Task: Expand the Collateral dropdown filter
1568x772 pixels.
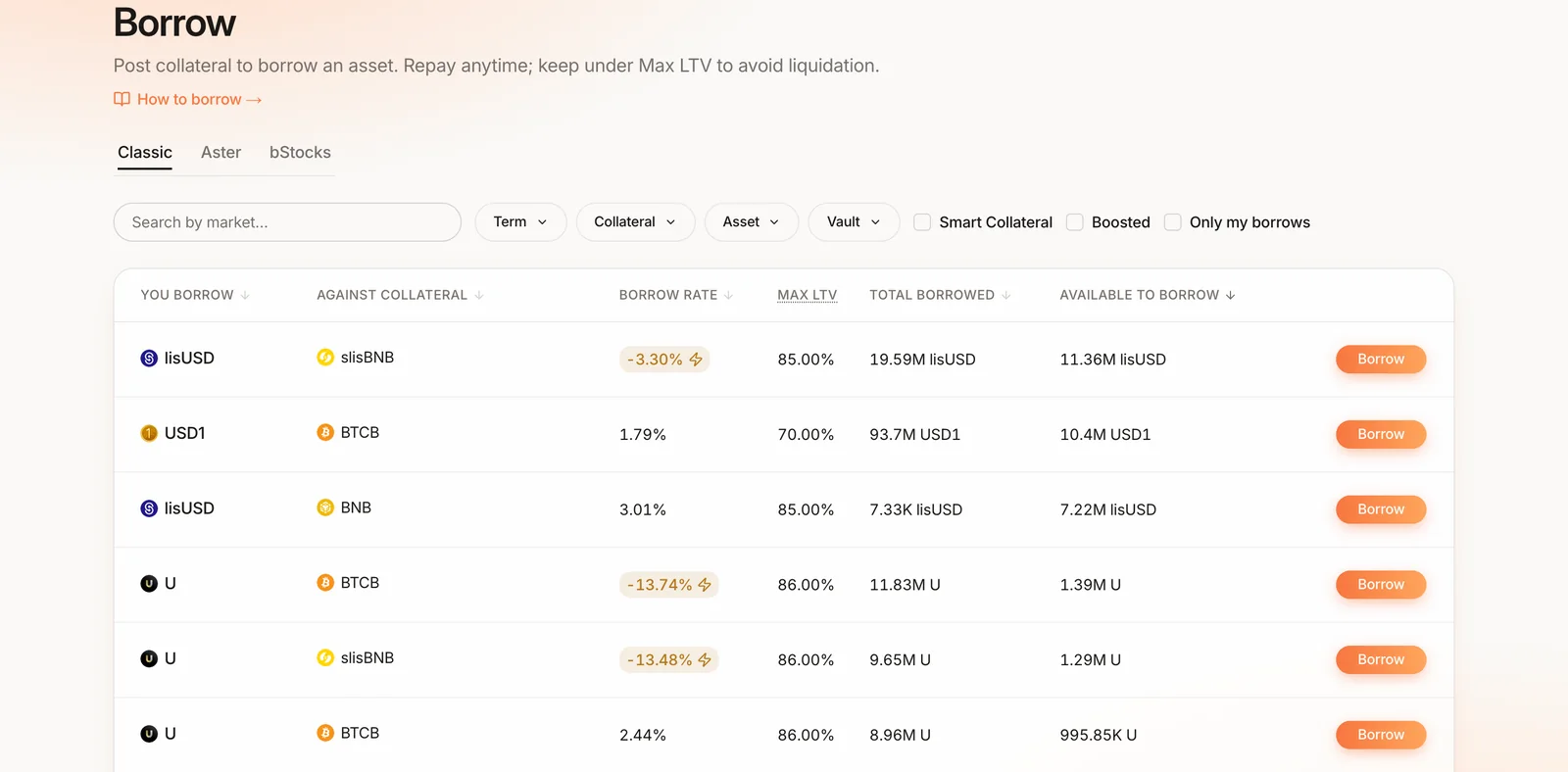Action: [635, 222]
